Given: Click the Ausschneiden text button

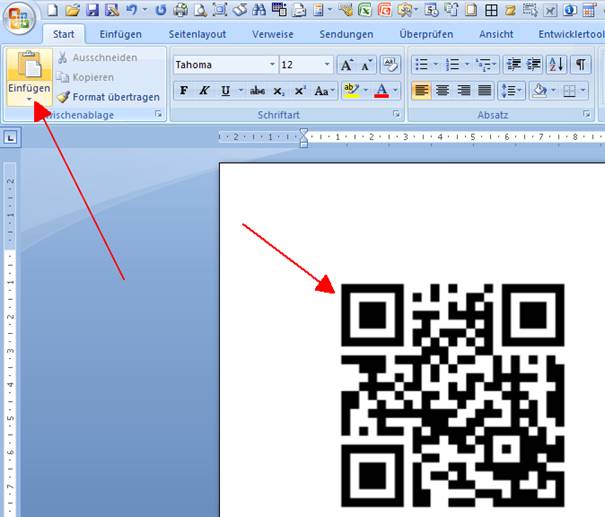Looking at the screenshot, I should [105, 58].
